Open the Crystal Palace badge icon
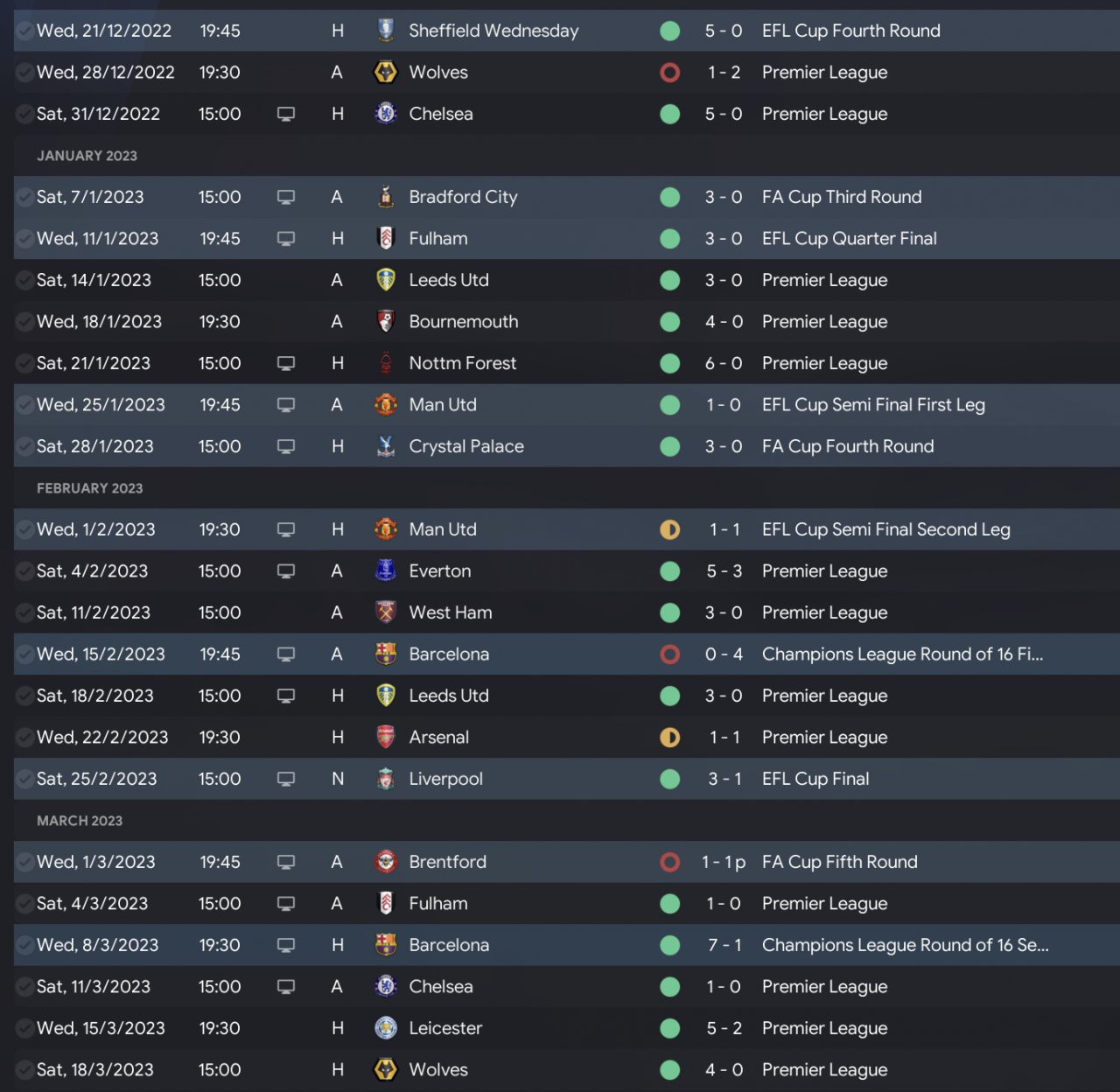 coord(385,446)
